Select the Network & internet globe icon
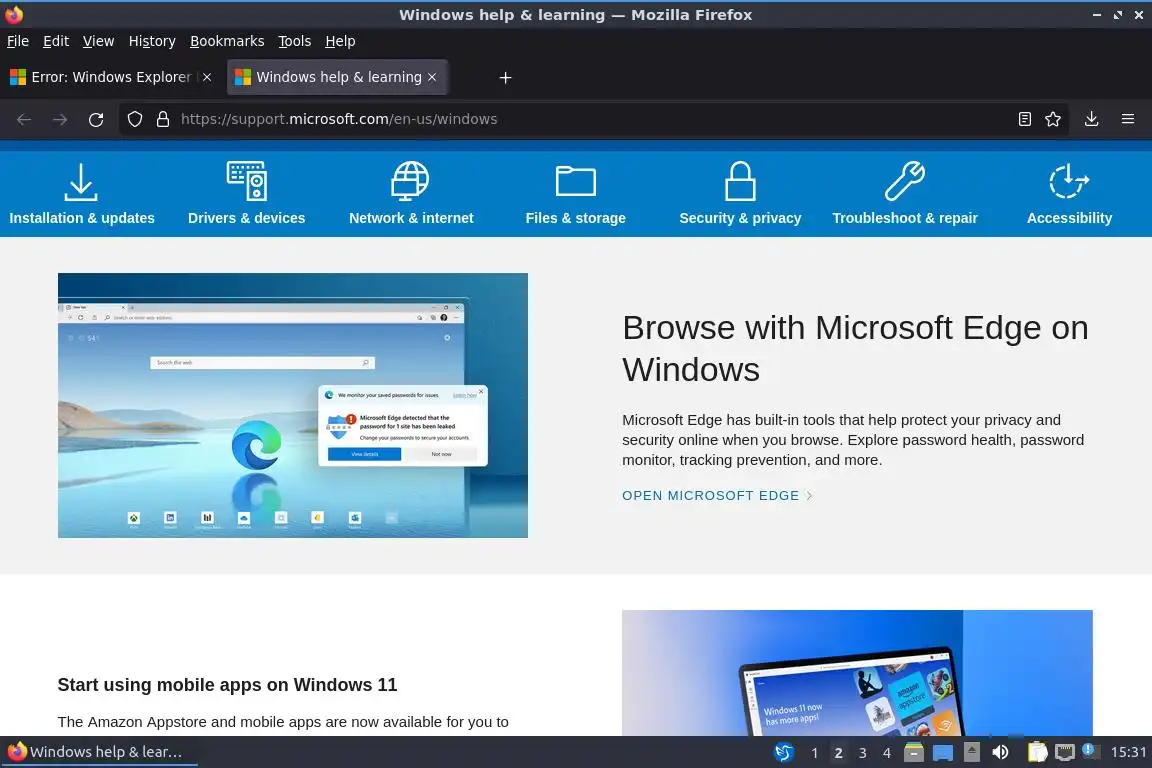Viewport: 1152px width, 768px height. [x=410, y=181]
